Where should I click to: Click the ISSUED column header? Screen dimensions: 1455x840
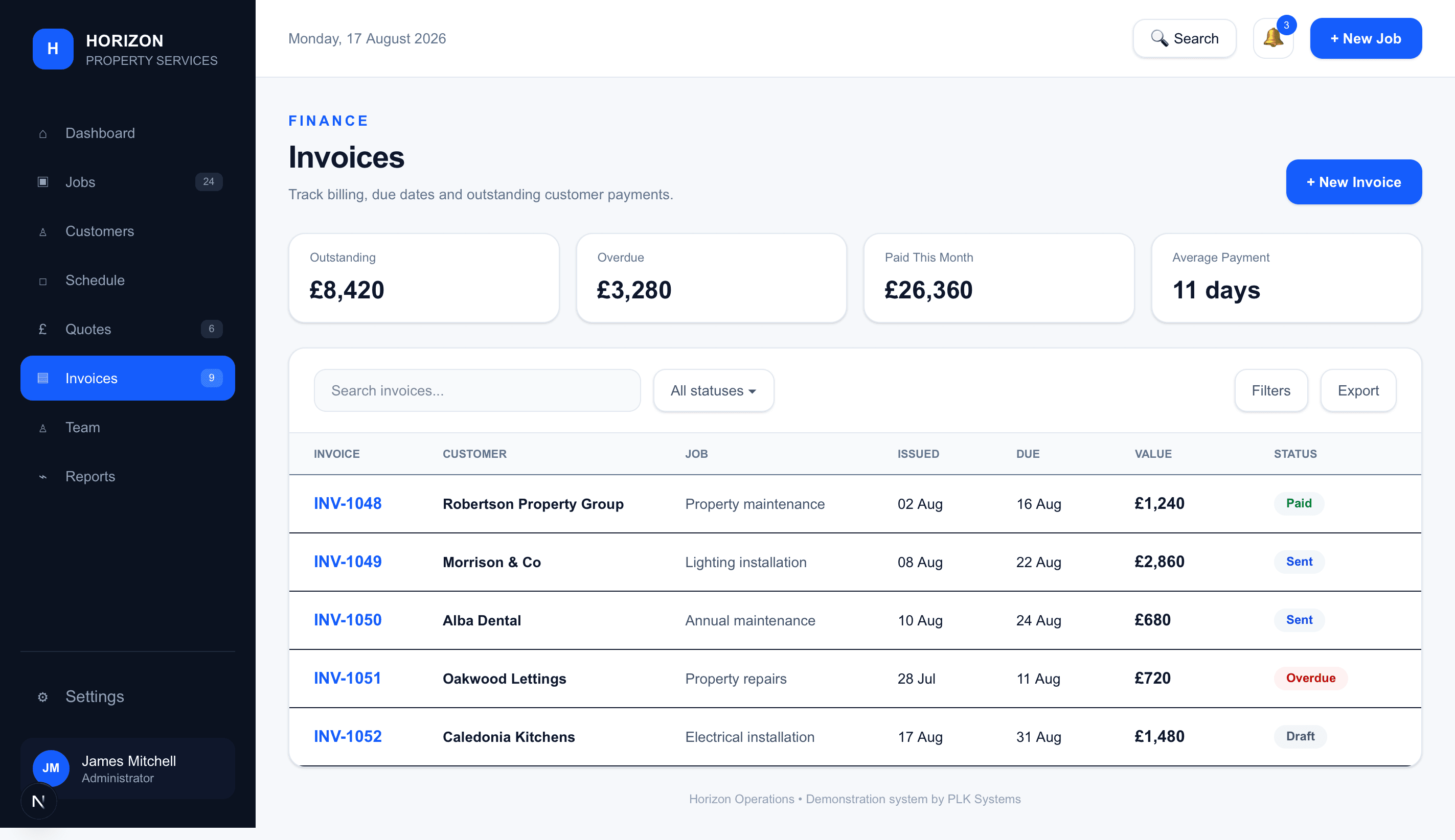[918, 454]
